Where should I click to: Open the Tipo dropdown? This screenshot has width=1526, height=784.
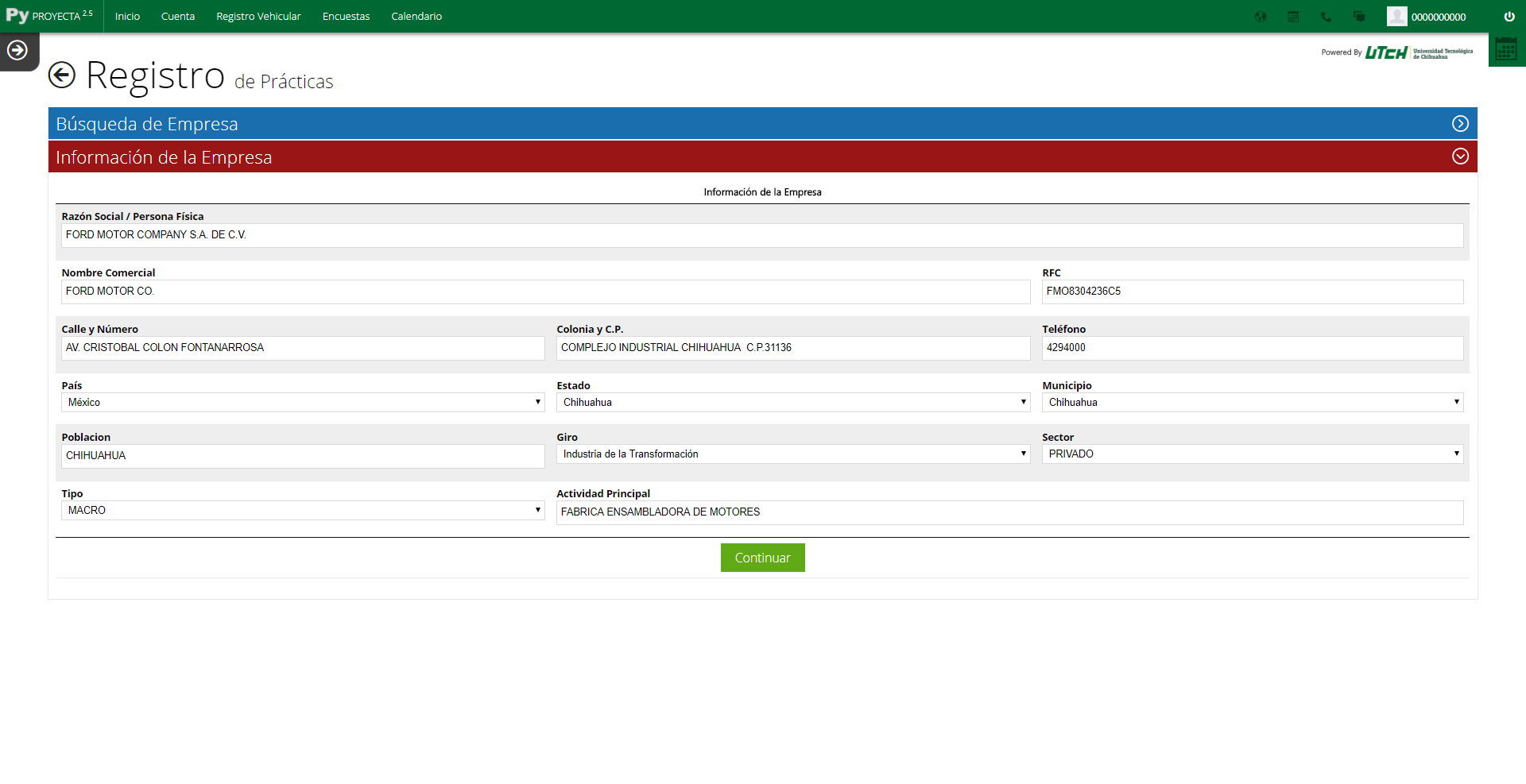coord(303,511)
